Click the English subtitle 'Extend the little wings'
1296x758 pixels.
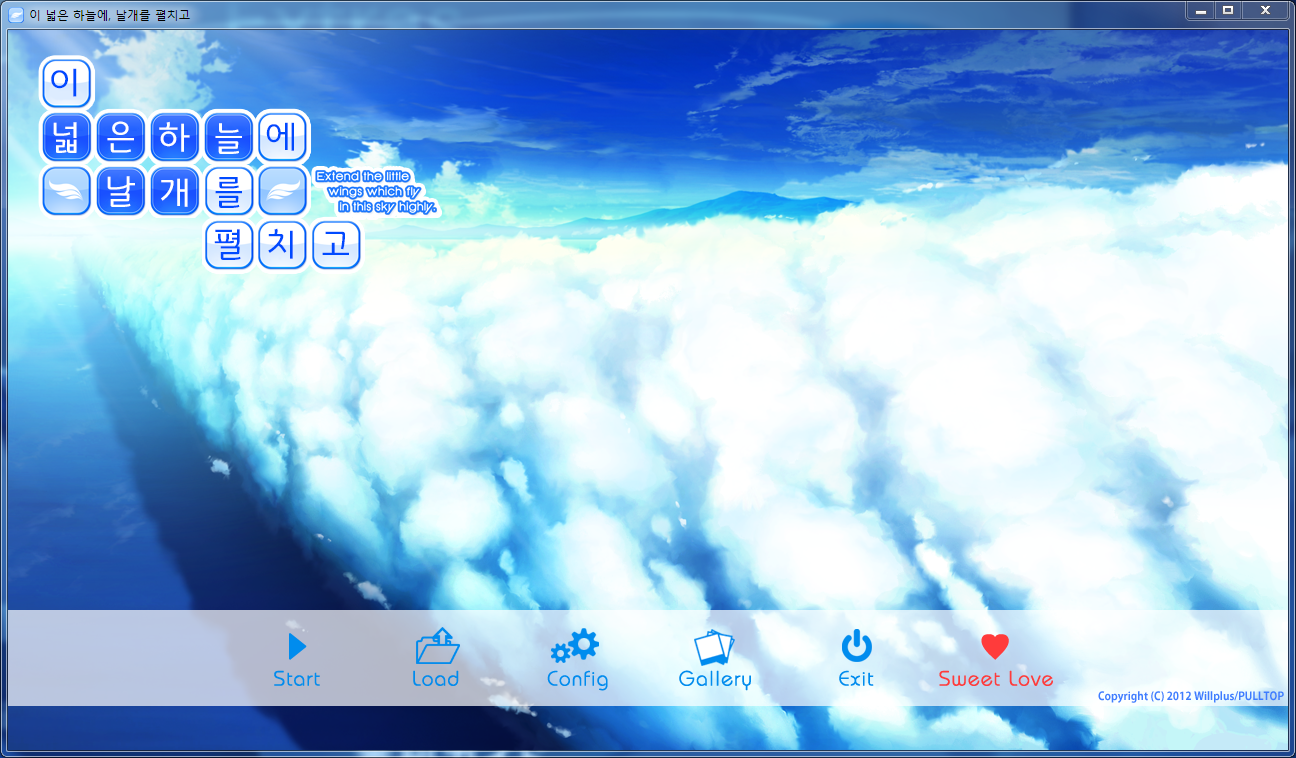tap(377, 192)
